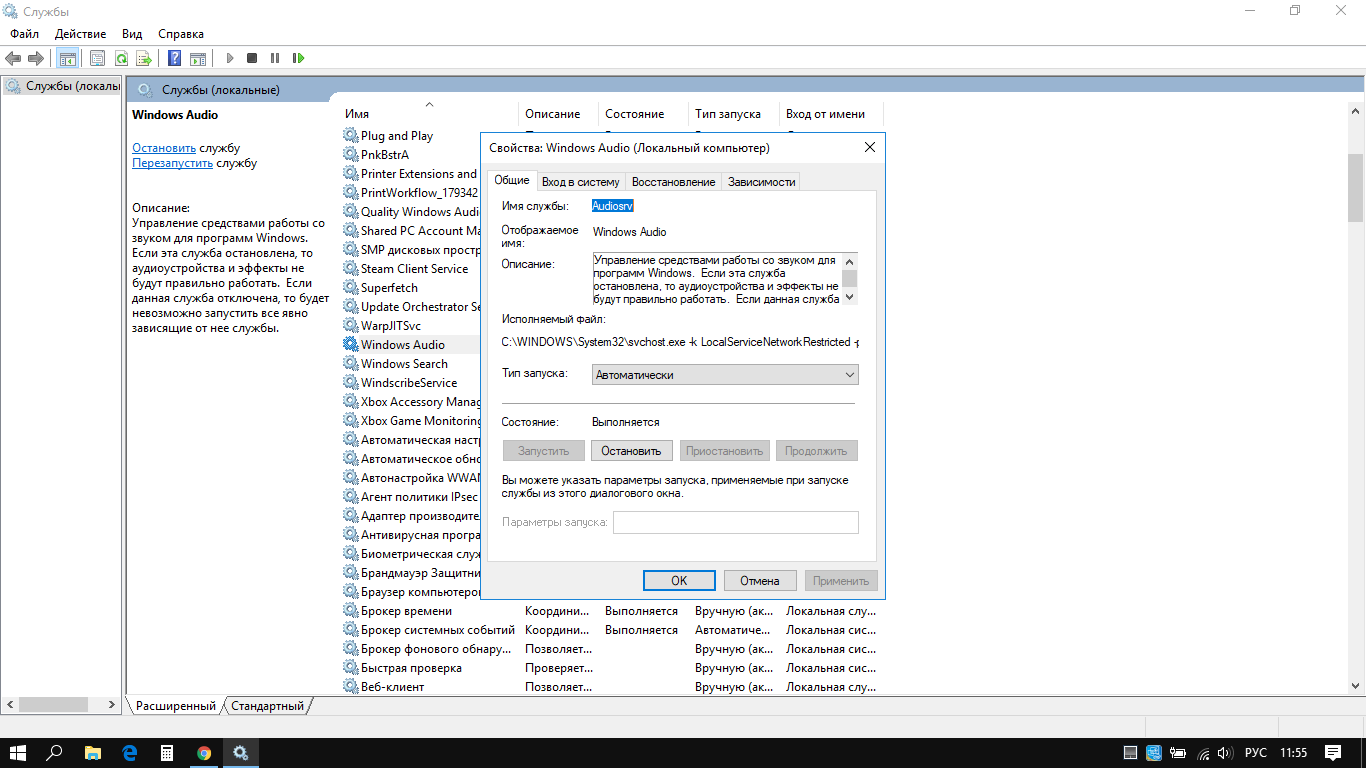Viewport: 1366px width, 768px height.
Task: Click the gear icon of Windows Audio row
Action: pyautogui.click(x=350, y=344)
